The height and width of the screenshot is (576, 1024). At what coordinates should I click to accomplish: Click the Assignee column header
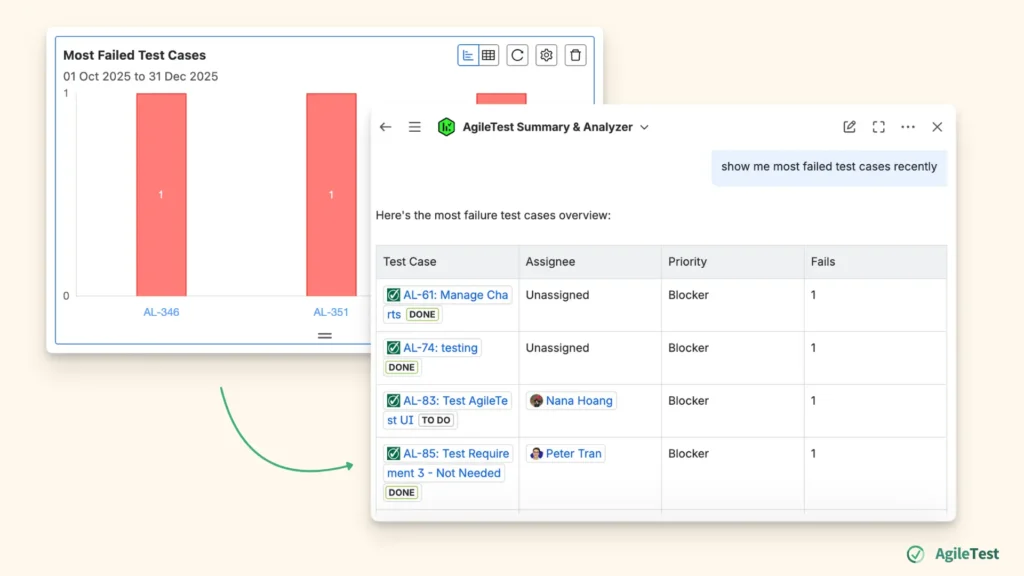click(550, 262)
